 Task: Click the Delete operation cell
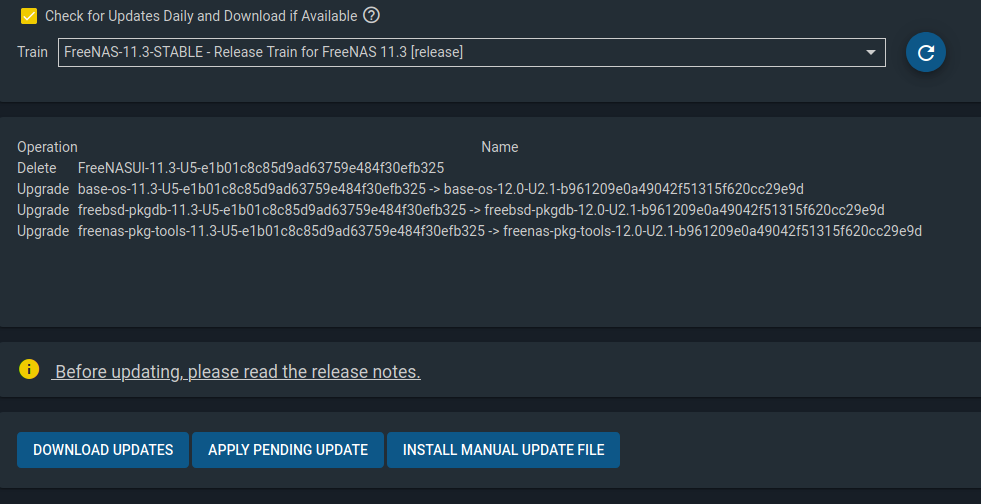pyautogui.click(x=36, y=168)
